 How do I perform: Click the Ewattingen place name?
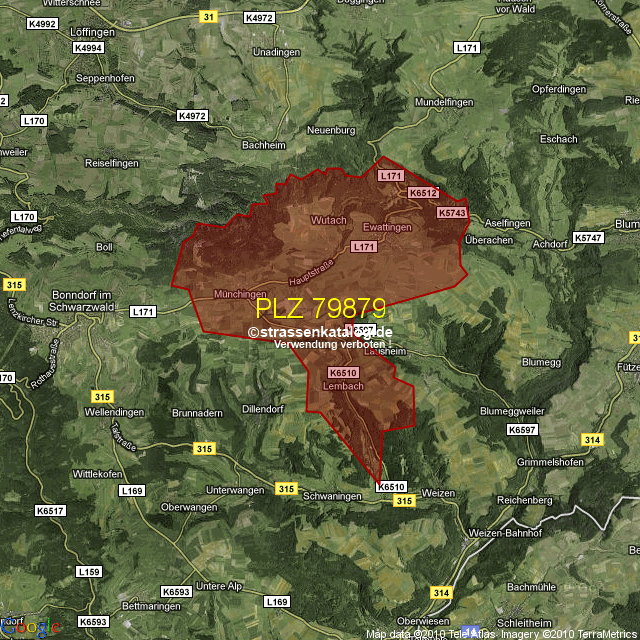(387, 228)
